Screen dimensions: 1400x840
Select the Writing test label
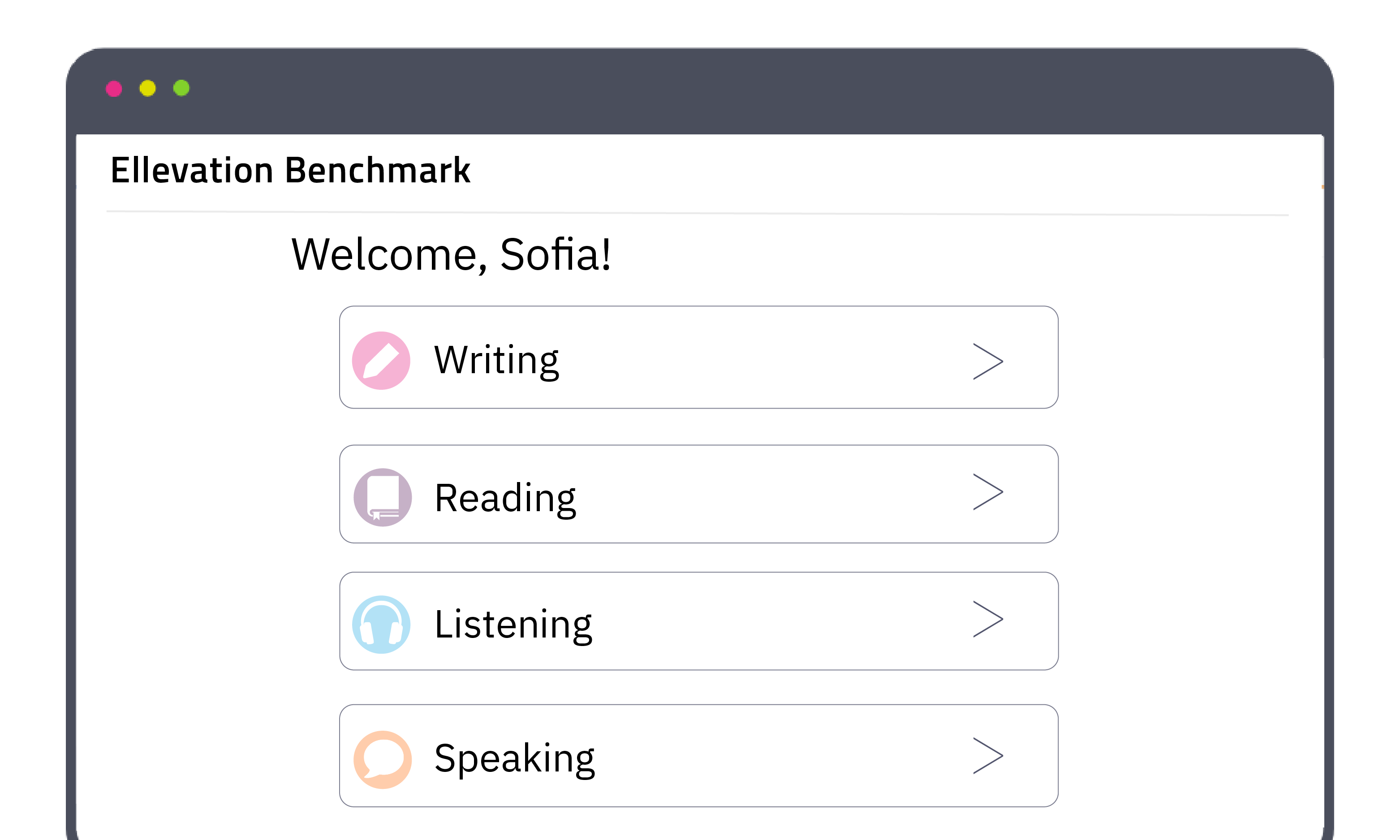496,361
